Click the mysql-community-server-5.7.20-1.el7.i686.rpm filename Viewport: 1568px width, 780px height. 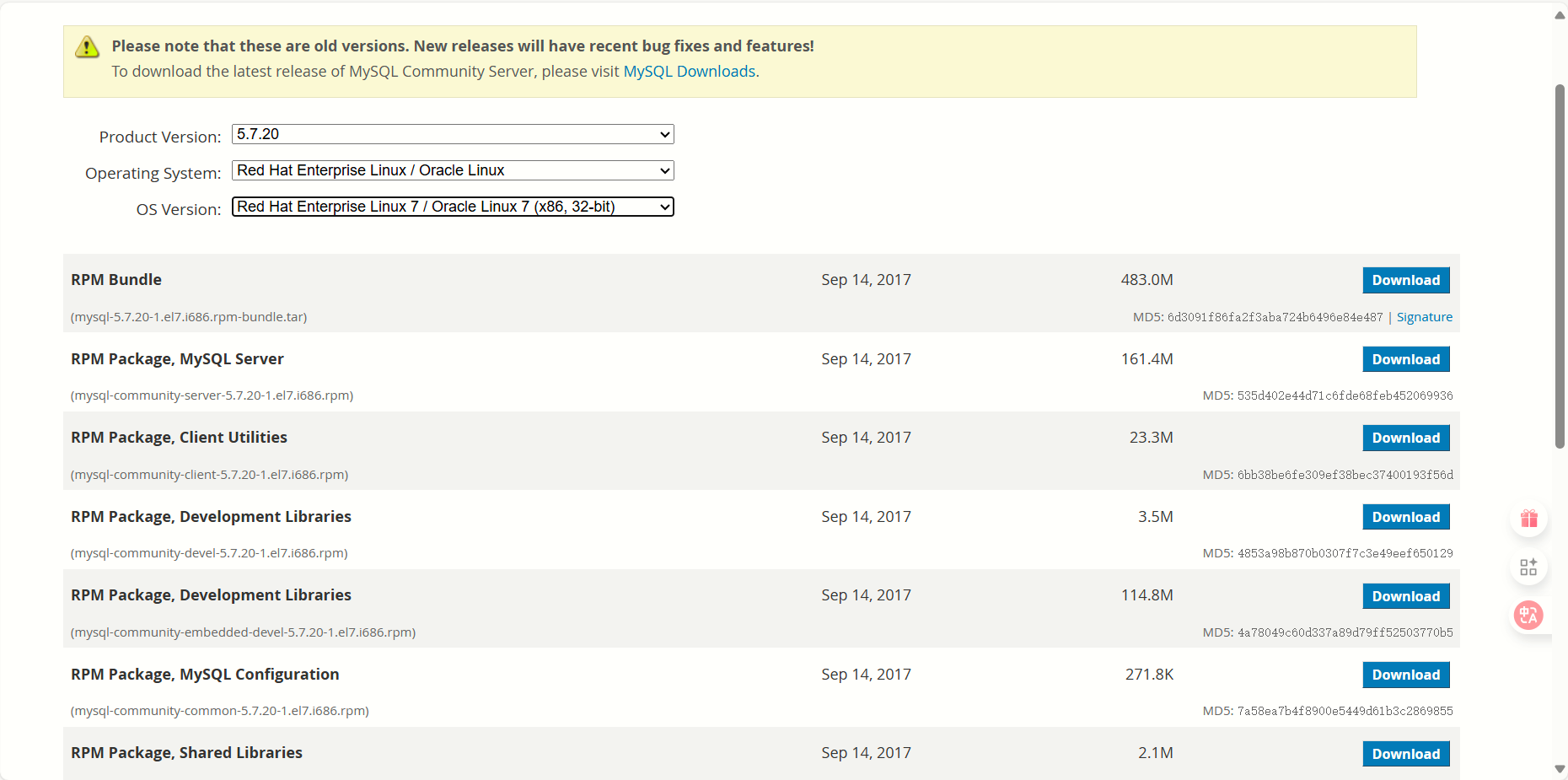pyautogui.click(x=212, y=395)
